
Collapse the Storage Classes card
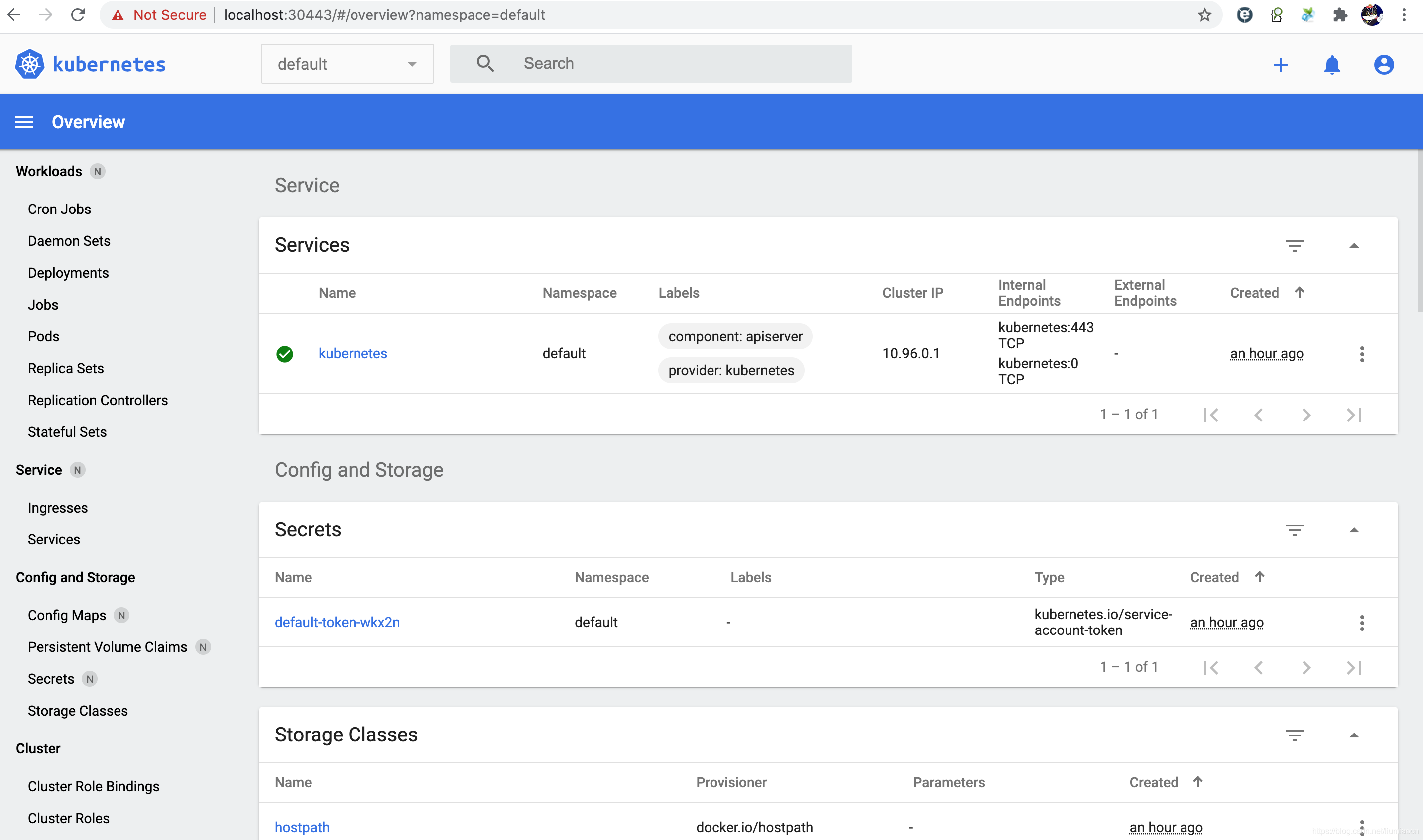point(1354,735)
